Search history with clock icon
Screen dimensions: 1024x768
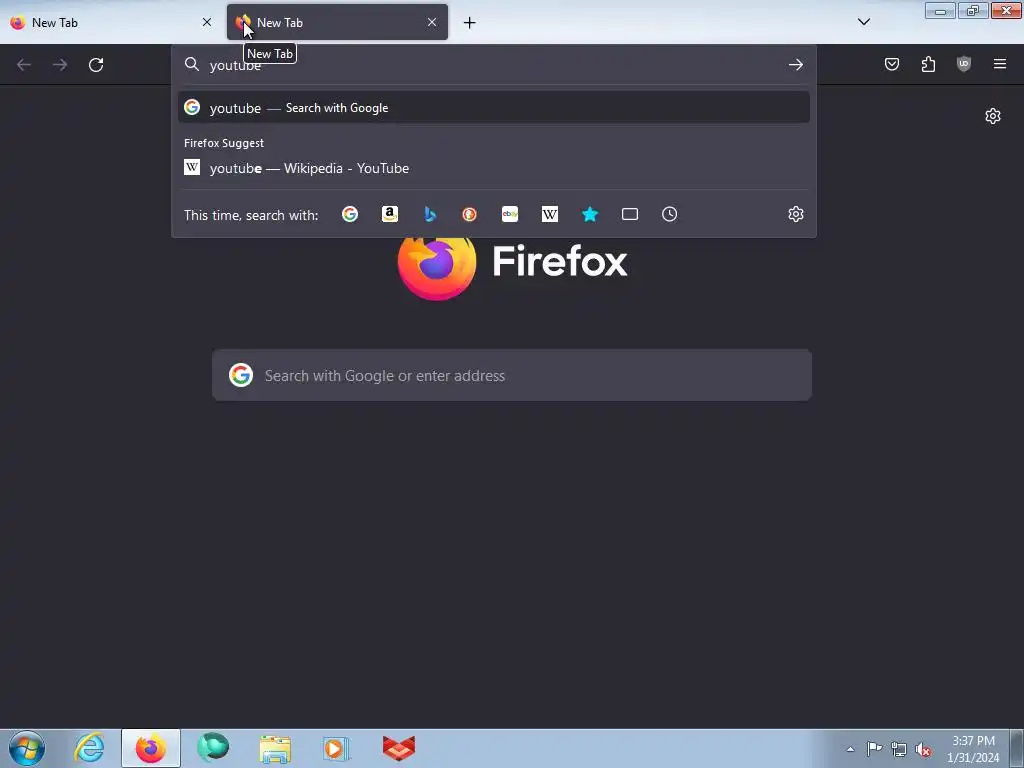[669, 214]
